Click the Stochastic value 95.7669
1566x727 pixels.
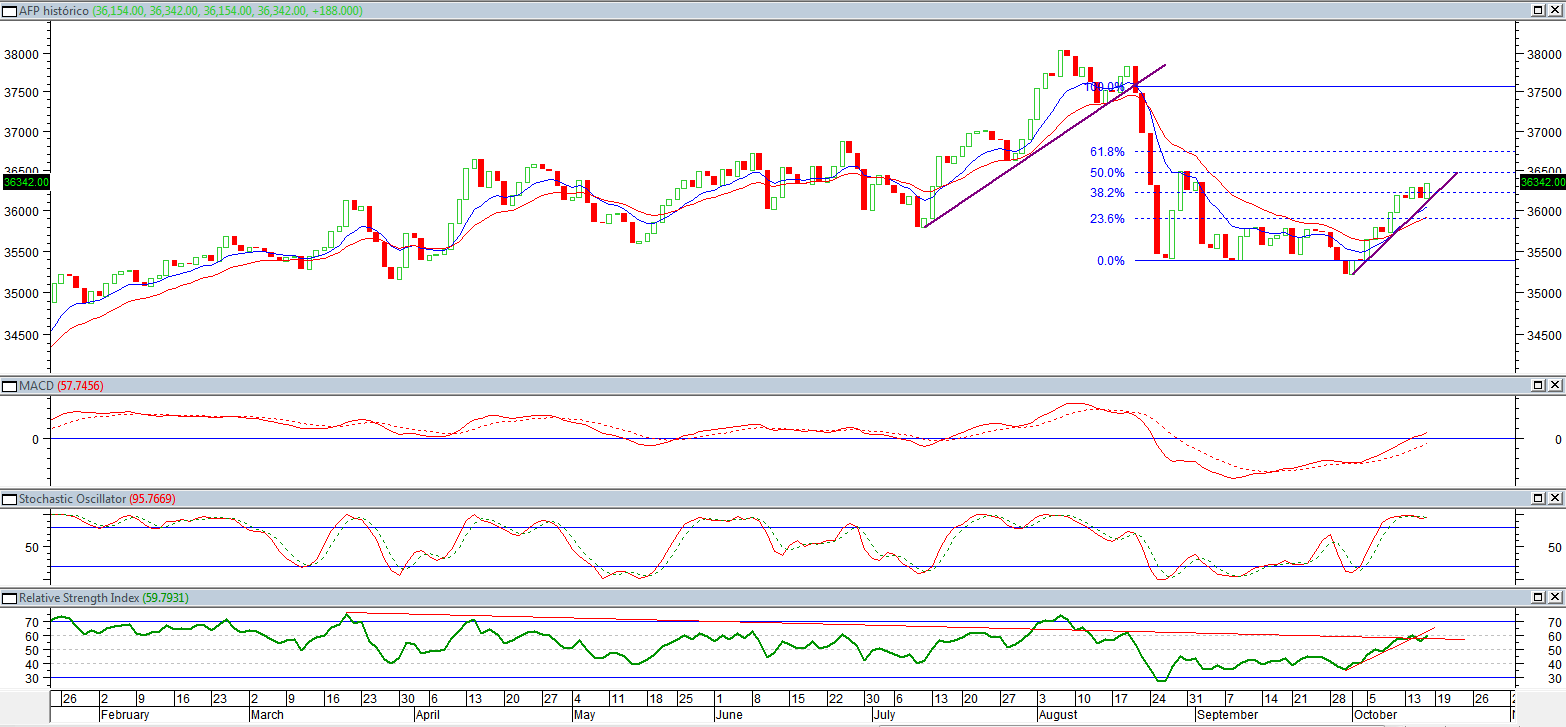click(152, 498)
